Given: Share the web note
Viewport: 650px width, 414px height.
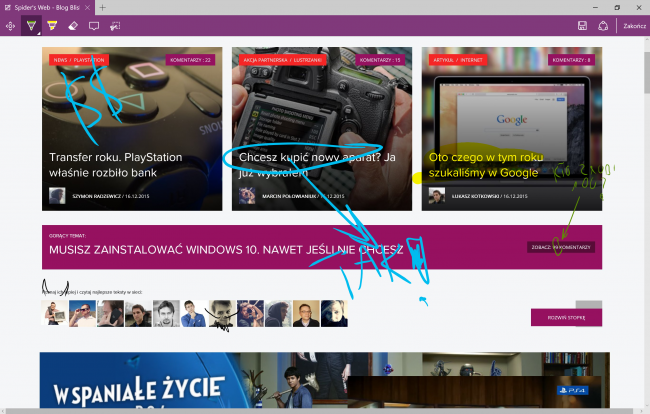Looking at the screenshot, I should [x=603, y=26].
